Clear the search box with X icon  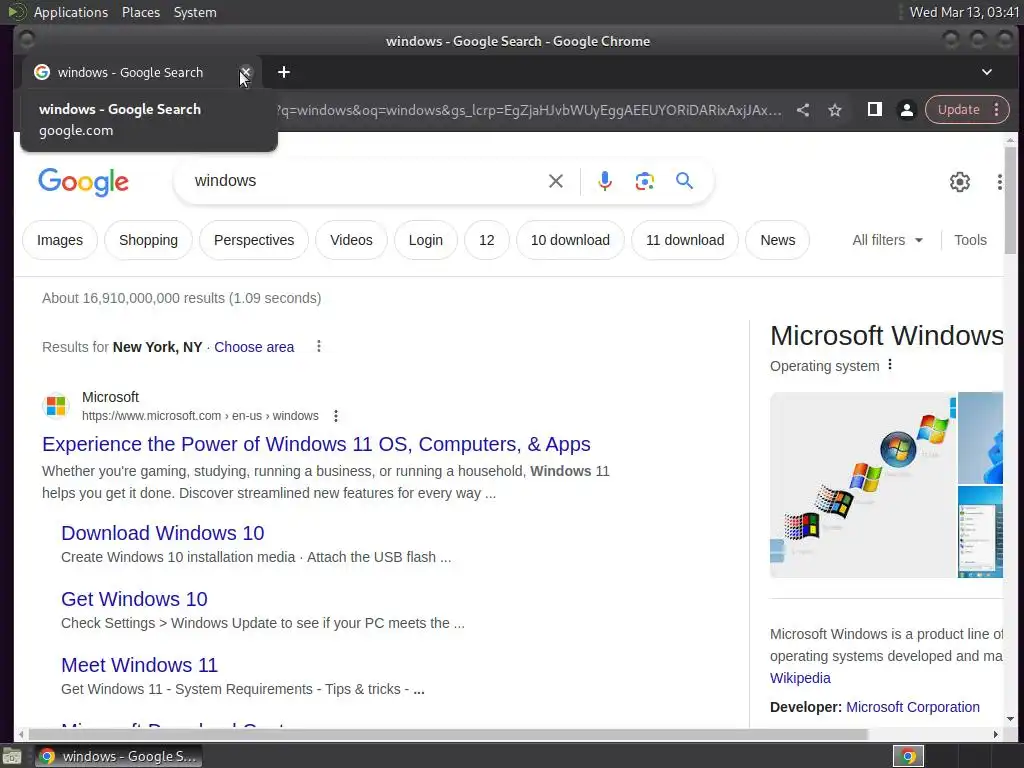coord(556,181)
